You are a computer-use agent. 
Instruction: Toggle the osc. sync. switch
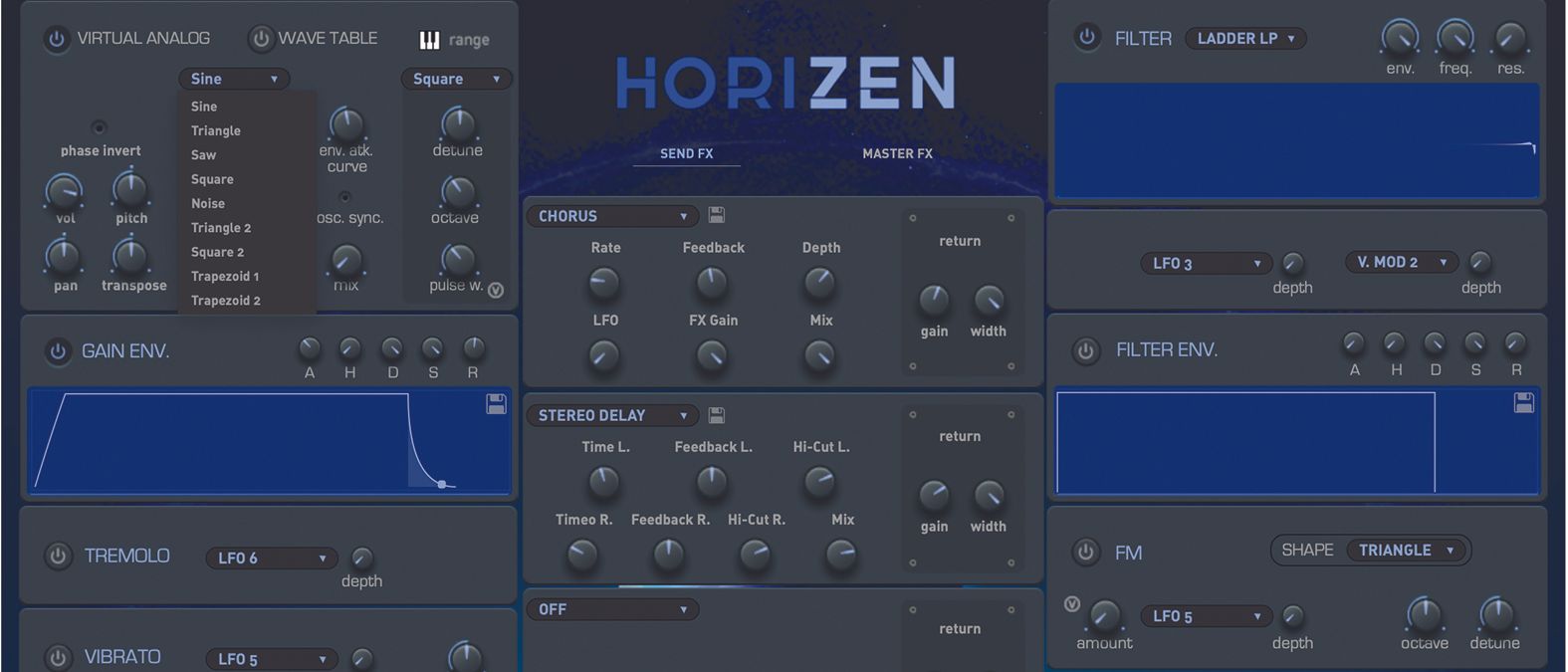tap(344, 197)
